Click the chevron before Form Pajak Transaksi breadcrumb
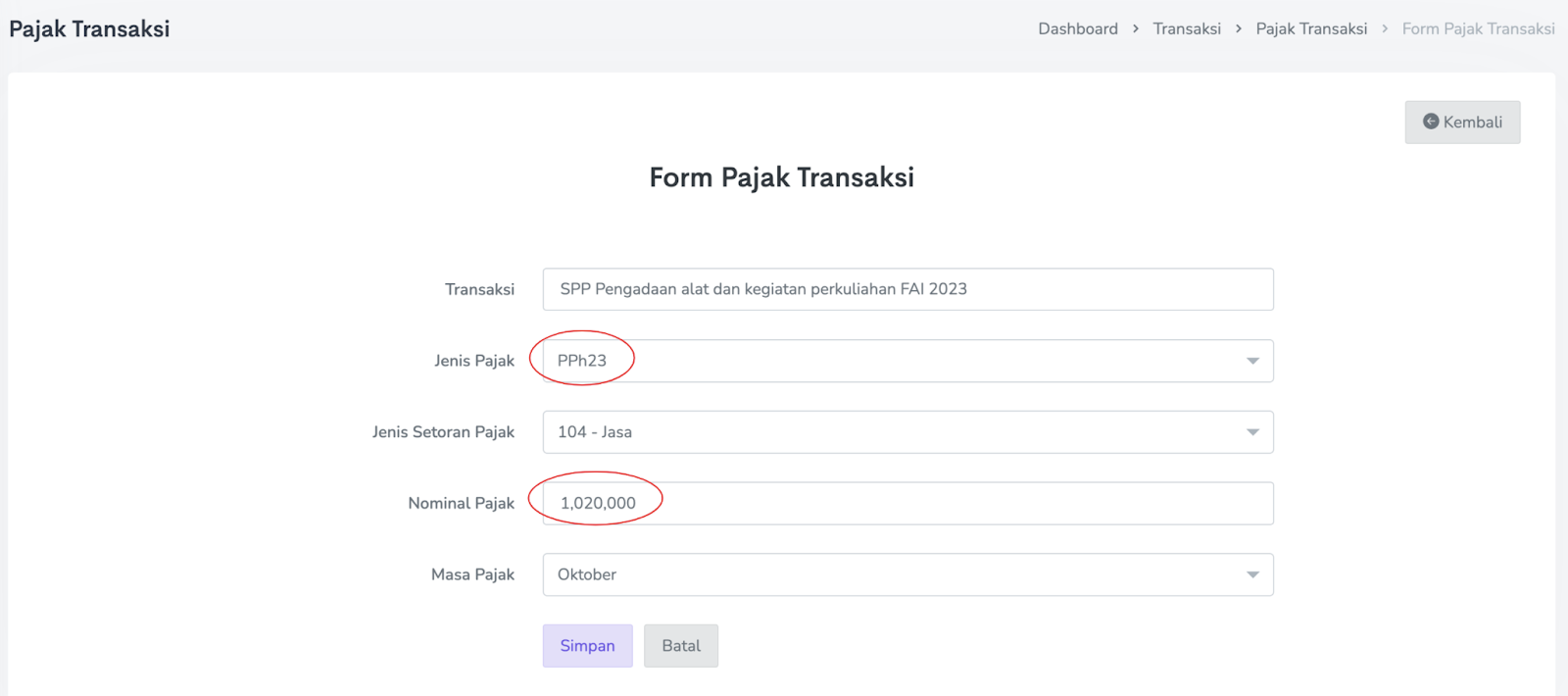 click(x=1385, y=29)
